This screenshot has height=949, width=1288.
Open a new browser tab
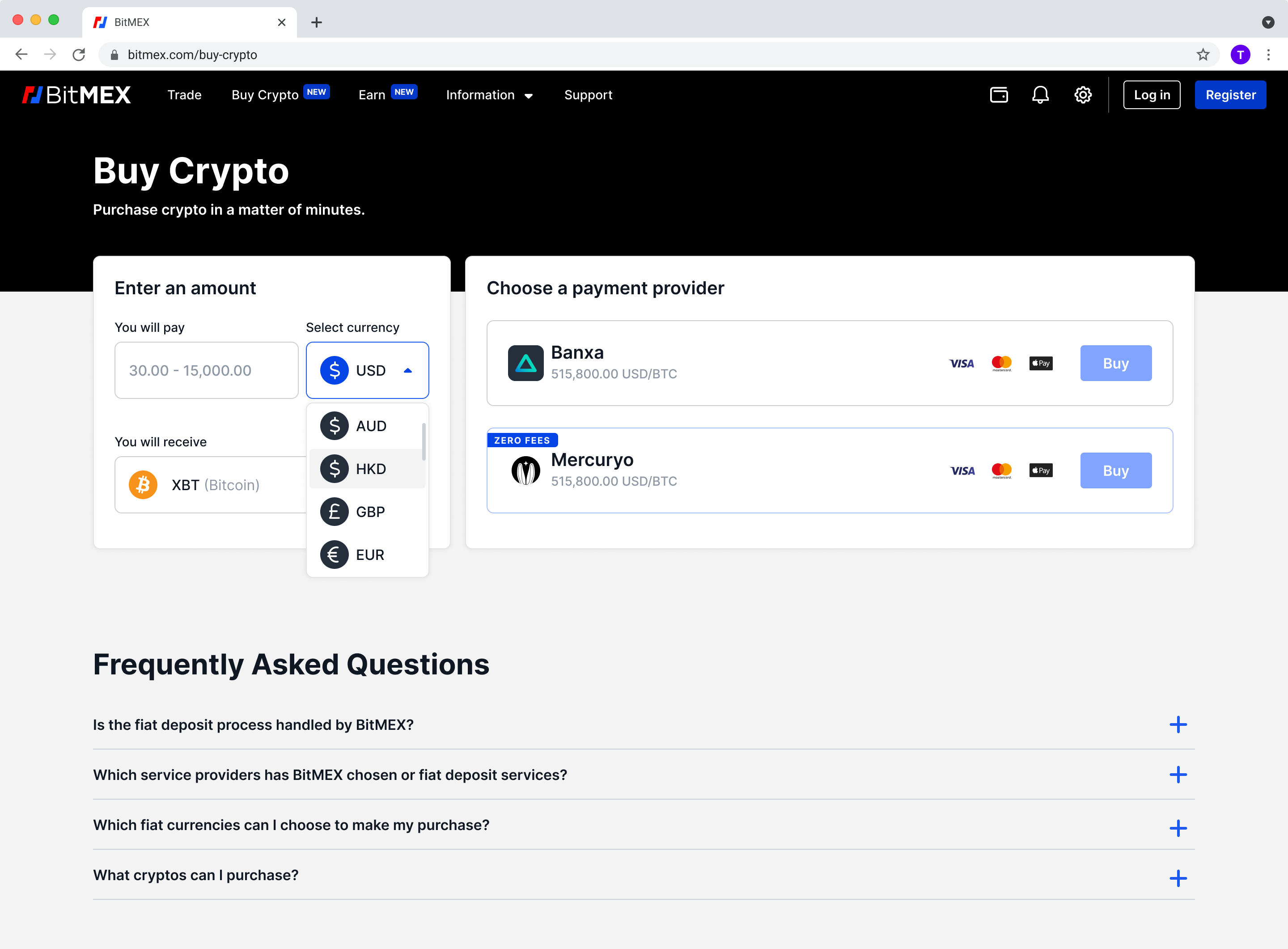317,22
